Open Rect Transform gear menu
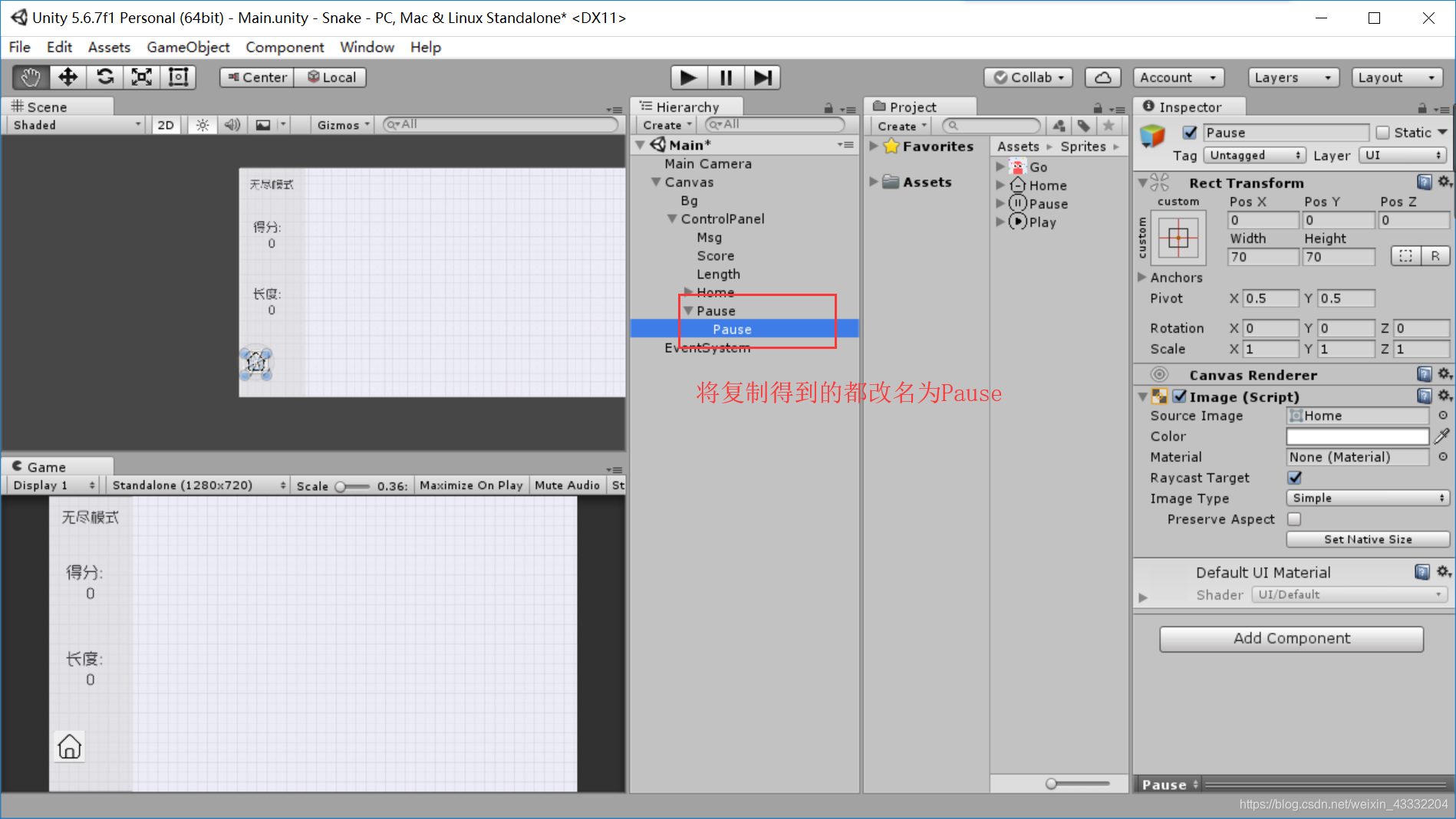Image resolution: width=1456 pixels, height=819 pixels. pyautogui.click(x=1444, y=182)
